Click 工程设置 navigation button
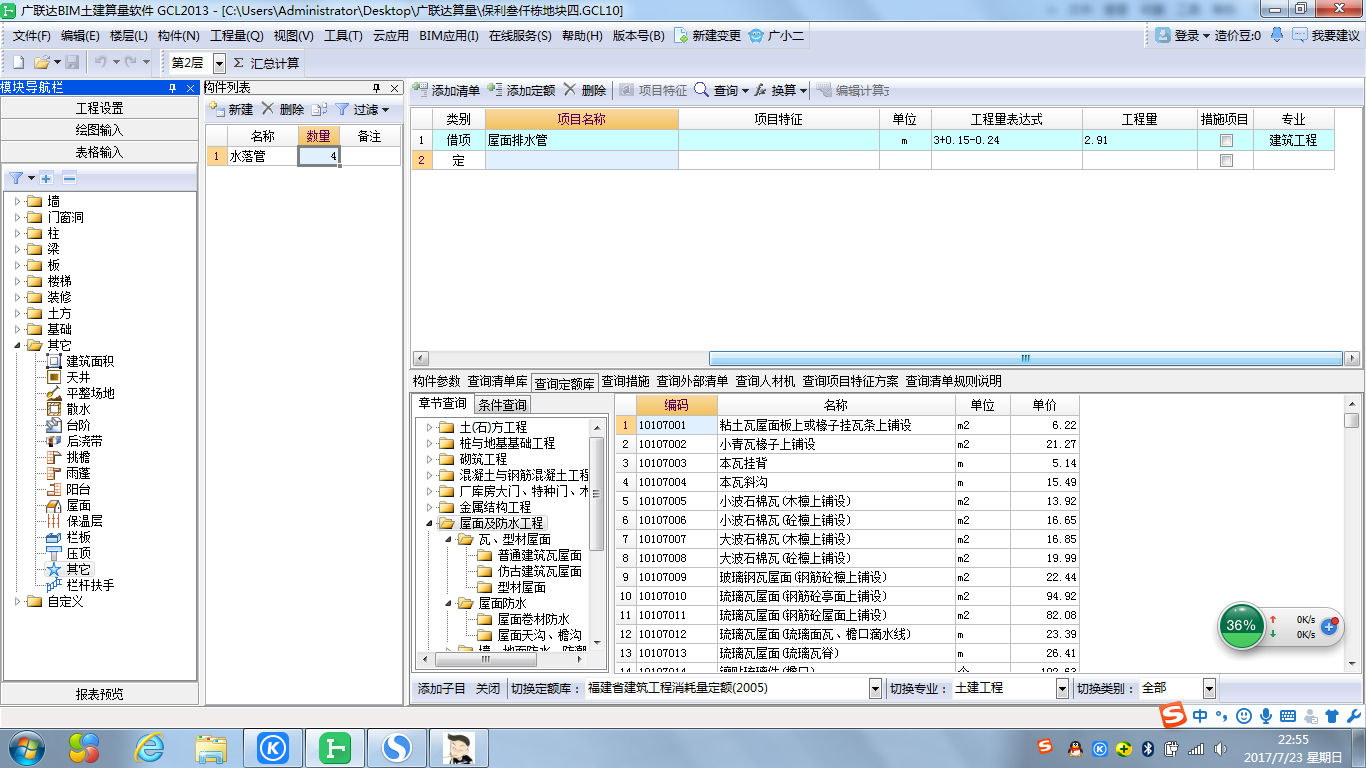The height and width of the screenshot is (768, 1366). [100, 108]
